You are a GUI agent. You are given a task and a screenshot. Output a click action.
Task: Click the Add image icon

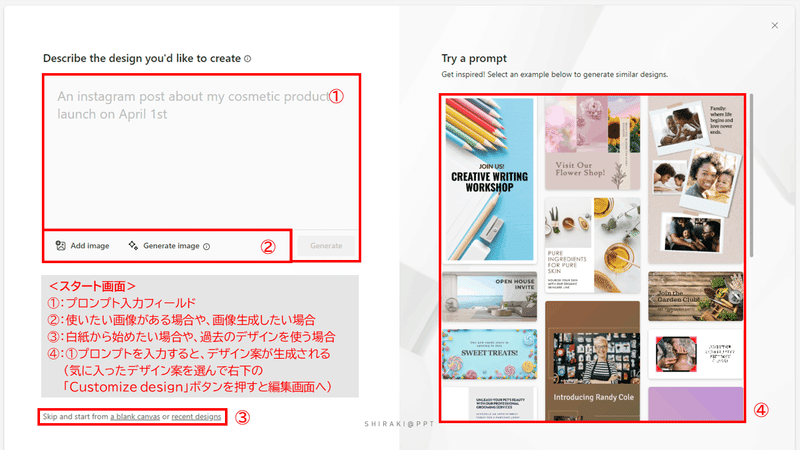click(x=61, y=245)
